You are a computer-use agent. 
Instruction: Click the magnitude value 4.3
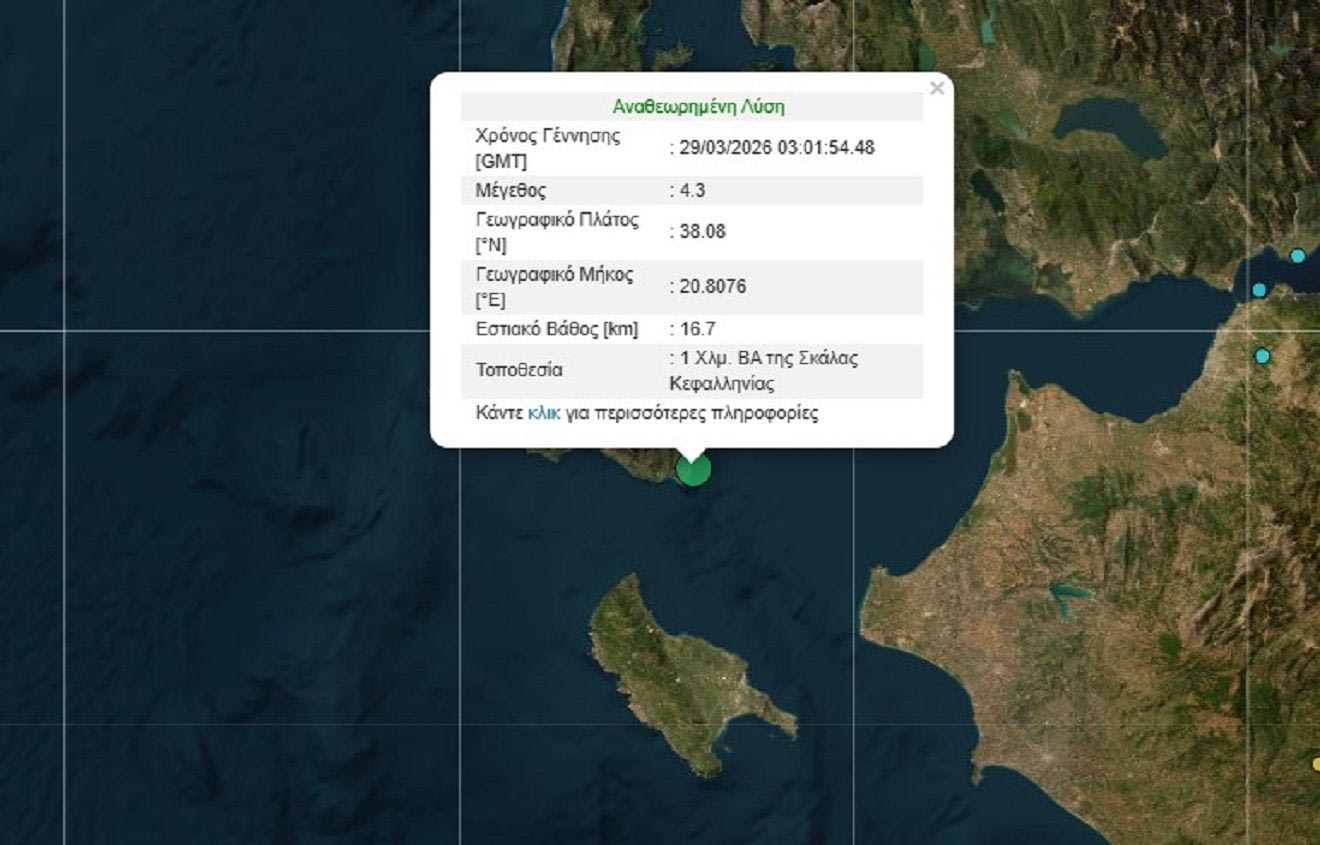[x=692, y=190]
